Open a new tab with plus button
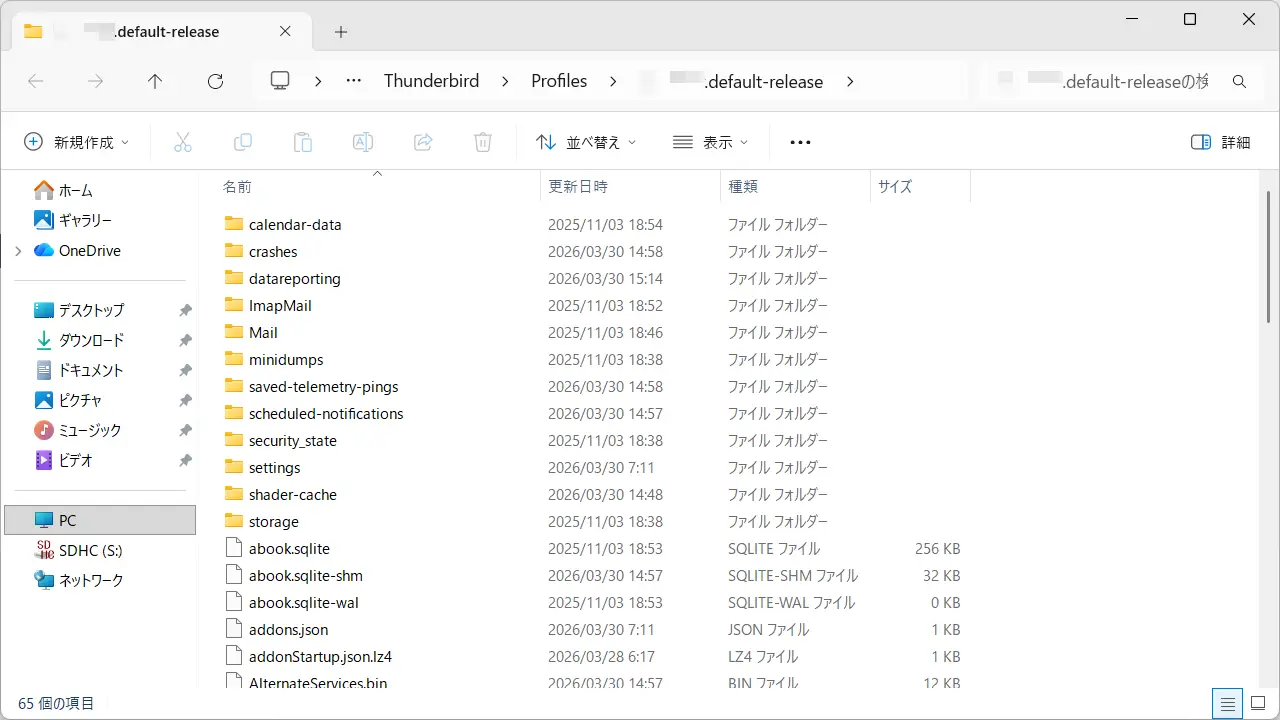 pyautogui.click(x=341, y=32)
